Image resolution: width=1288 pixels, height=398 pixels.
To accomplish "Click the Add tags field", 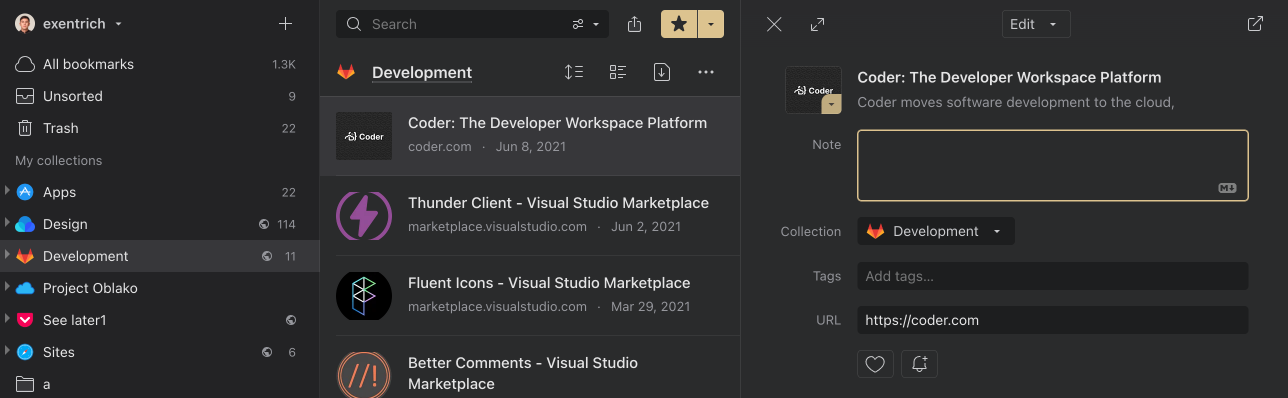I will point(1053,276).
